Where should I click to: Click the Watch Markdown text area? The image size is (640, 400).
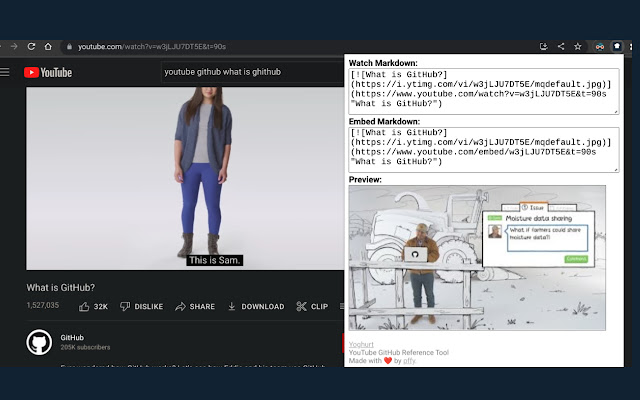pos(484,91)
